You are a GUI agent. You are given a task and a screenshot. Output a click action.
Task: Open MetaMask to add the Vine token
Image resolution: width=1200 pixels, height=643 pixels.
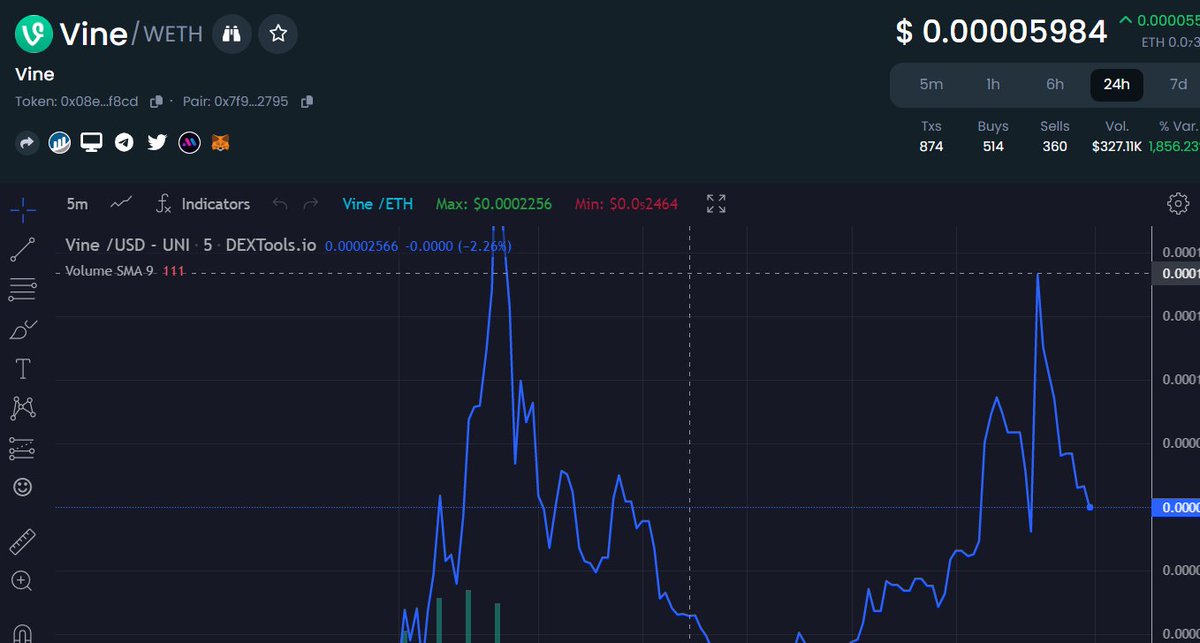pos(219,142)
